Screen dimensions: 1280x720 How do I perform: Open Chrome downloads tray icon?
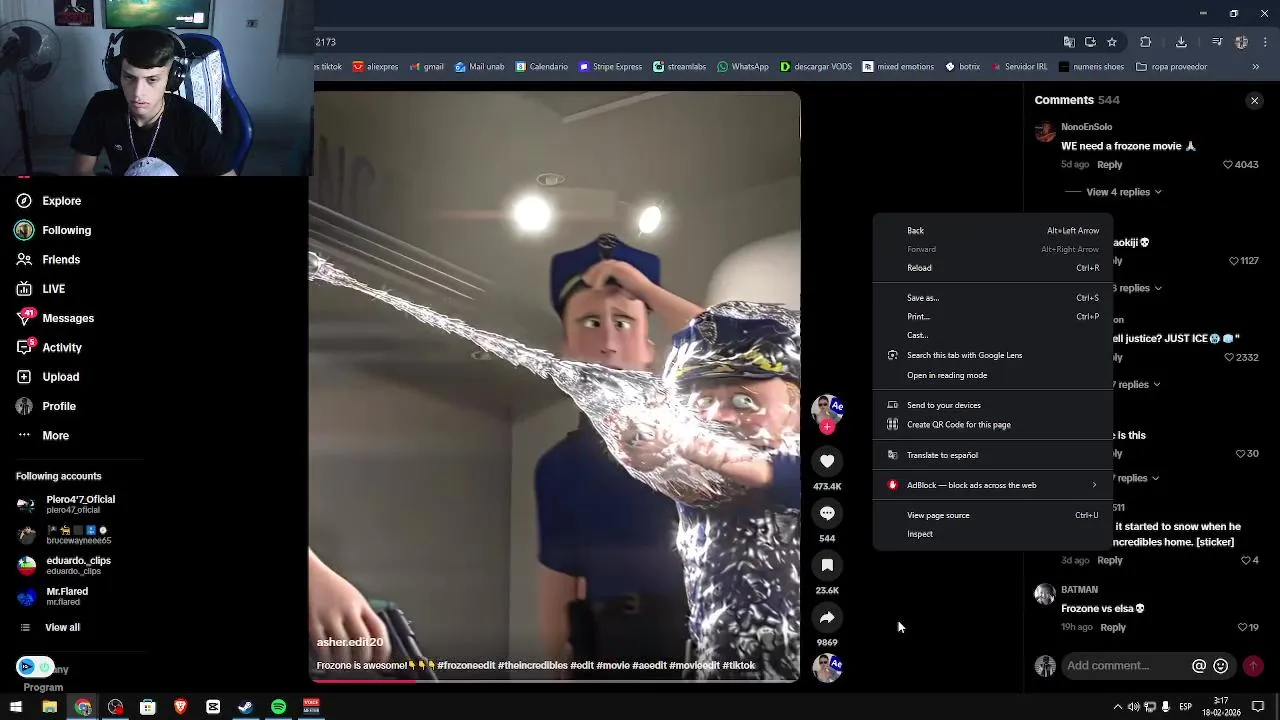coord(1181,42)
